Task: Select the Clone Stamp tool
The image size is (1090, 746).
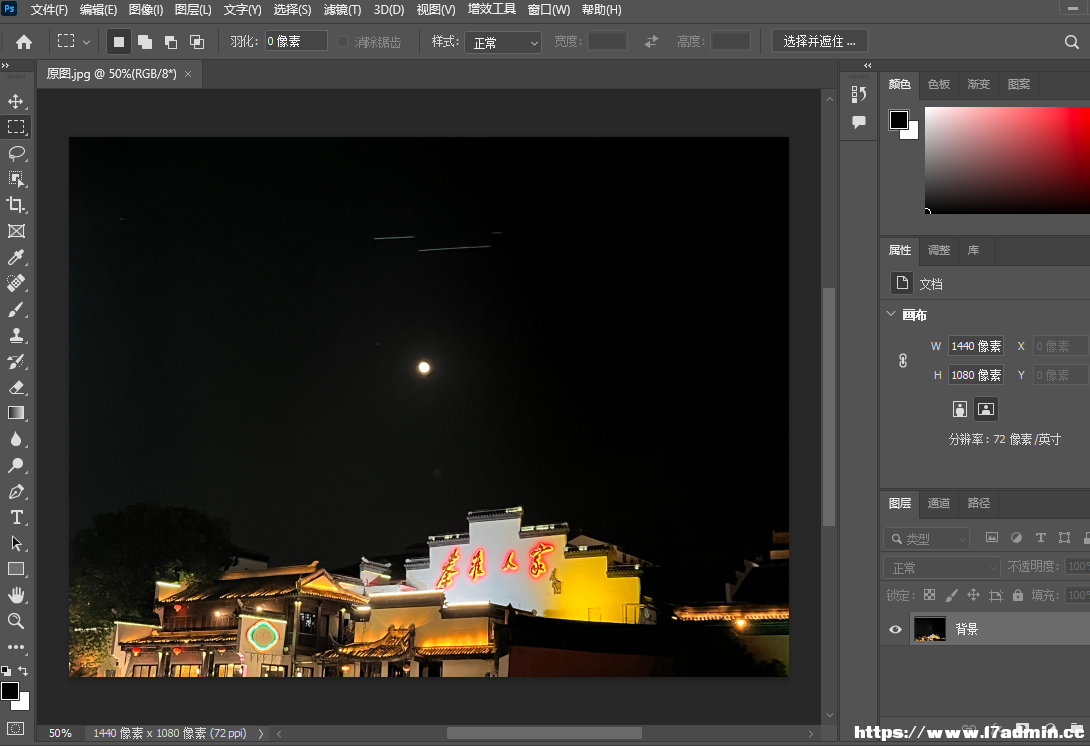Action: pos(16,335)
